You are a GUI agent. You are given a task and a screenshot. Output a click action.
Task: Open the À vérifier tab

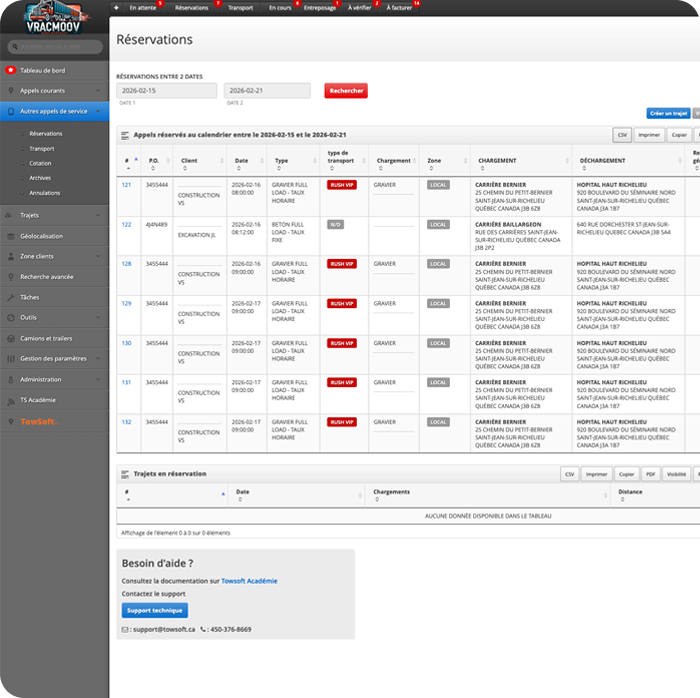359,8
